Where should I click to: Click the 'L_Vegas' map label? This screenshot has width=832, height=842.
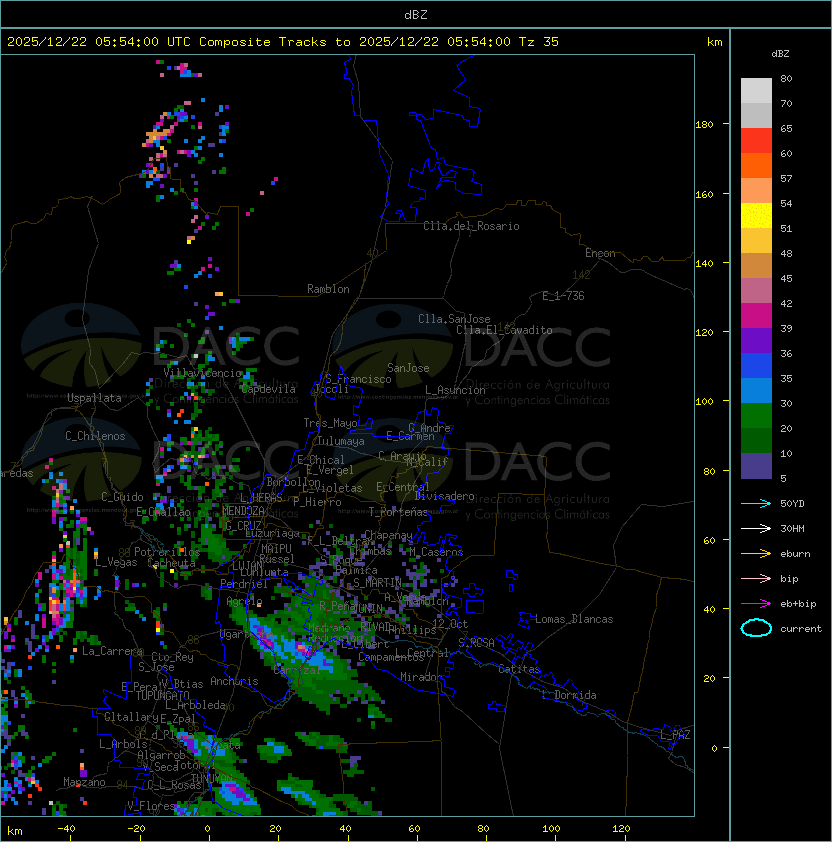pyautogui.click(x=116, y=562)
